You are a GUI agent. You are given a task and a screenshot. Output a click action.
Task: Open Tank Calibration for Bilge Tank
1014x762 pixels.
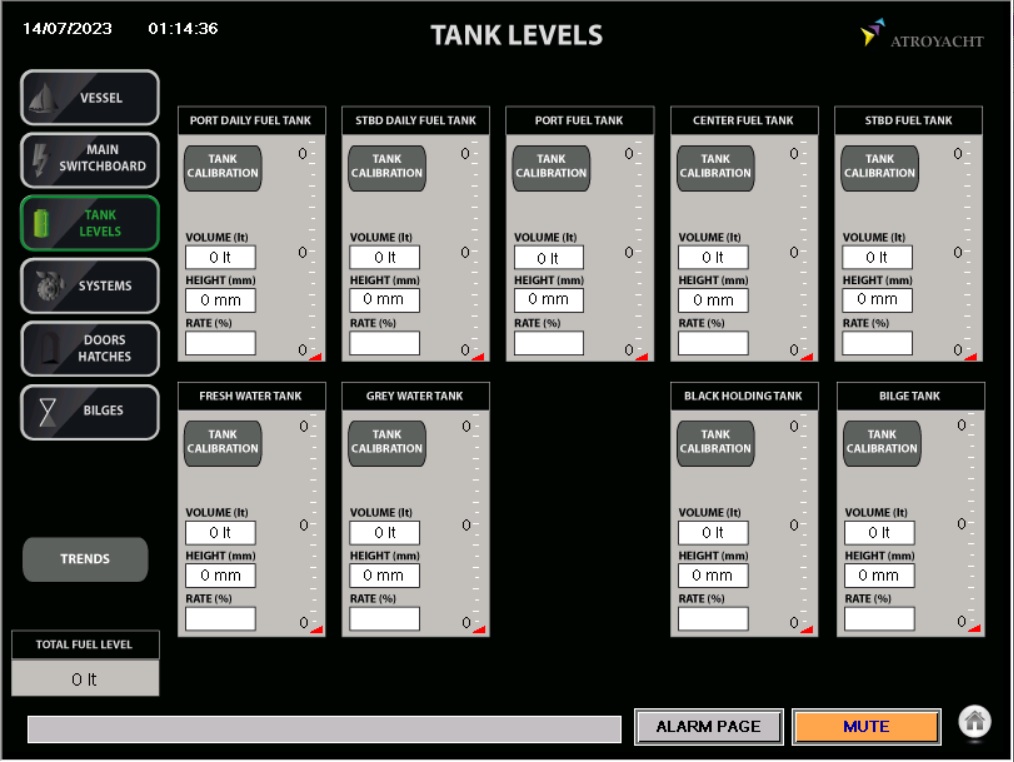pos(881,443)
